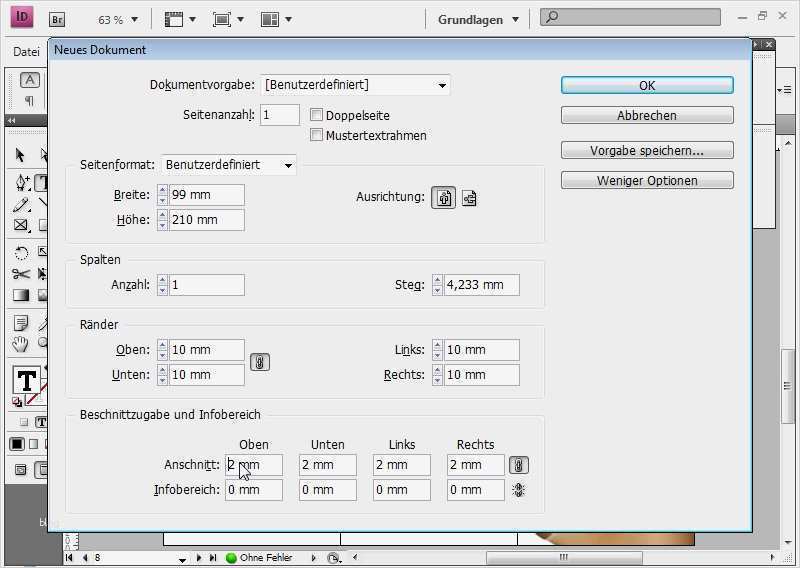Go to last page arrow

[x=213, y=558]
